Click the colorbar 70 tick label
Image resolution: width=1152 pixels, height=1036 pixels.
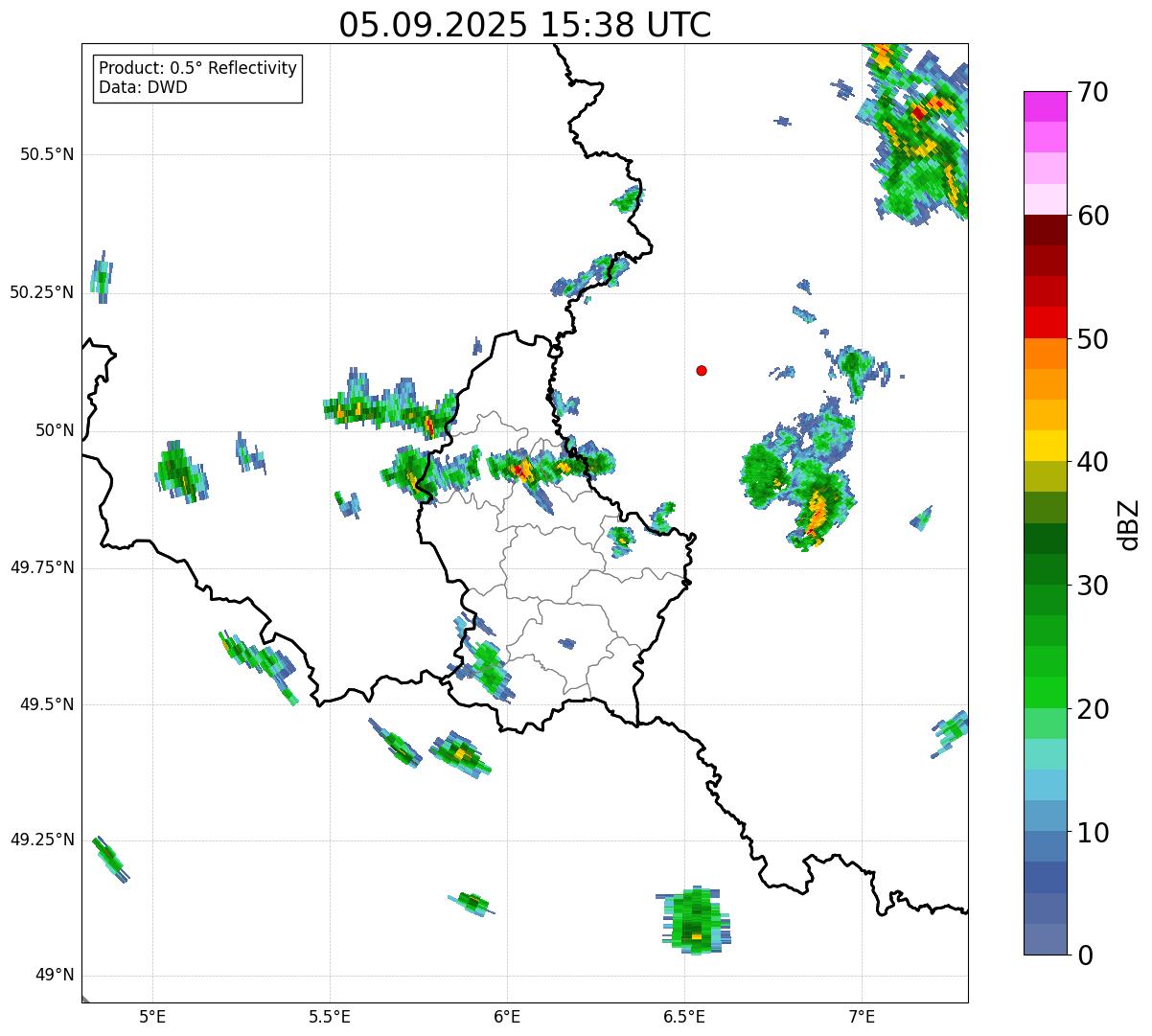1093,92
